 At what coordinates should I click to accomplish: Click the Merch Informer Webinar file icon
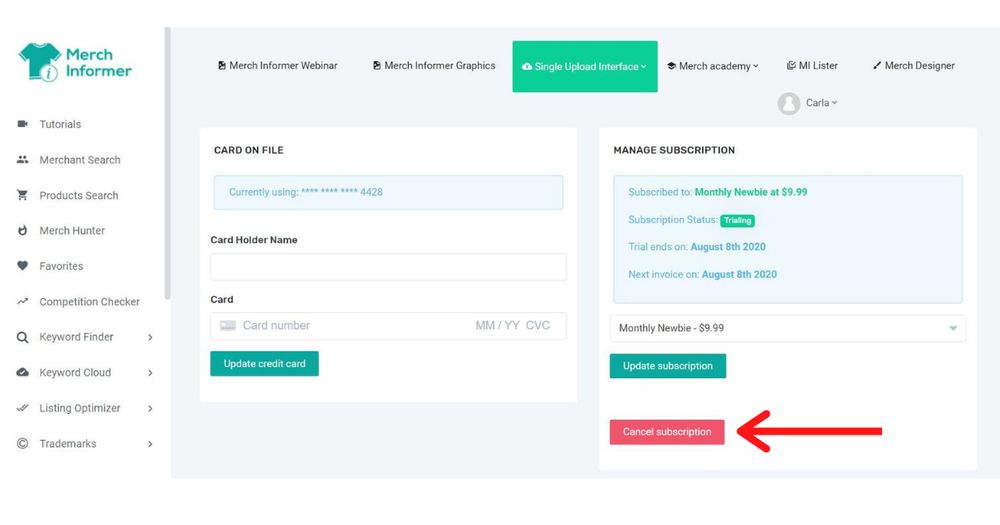click(x=222, y=65)
